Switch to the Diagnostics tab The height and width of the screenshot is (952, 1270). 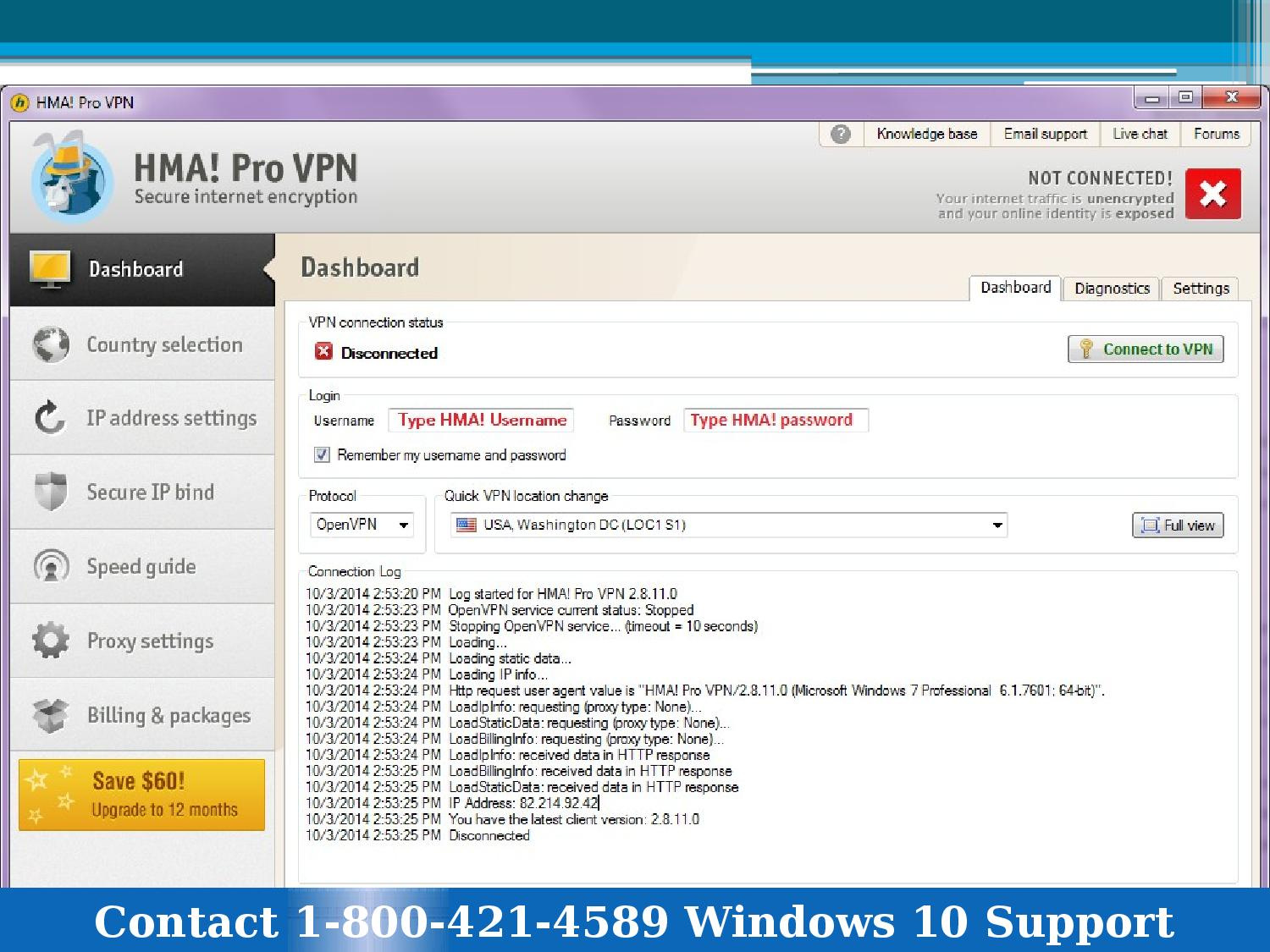pos(1112,289)
